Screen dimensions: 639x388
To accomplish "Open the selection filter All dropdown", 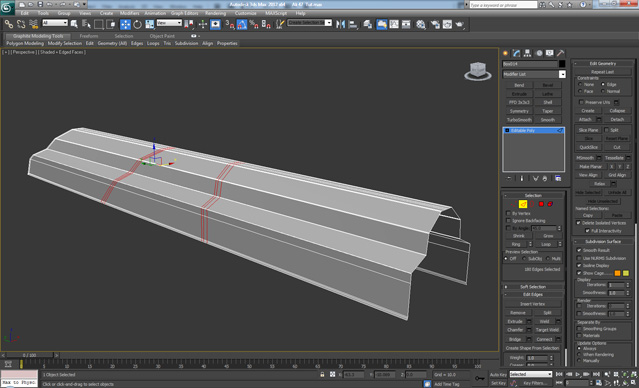I will pyautogui.click(x=55, y=23).
